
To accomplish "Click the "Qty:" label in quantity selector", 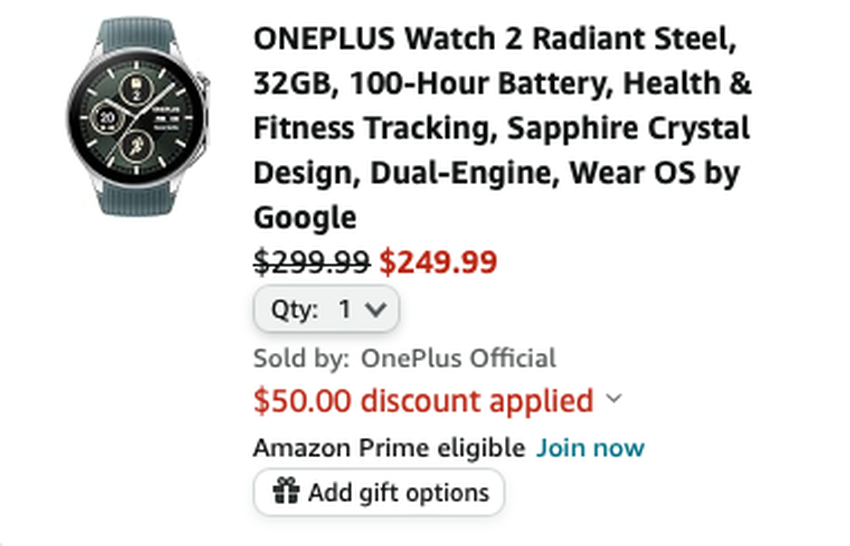I will [x=295, y=310].
